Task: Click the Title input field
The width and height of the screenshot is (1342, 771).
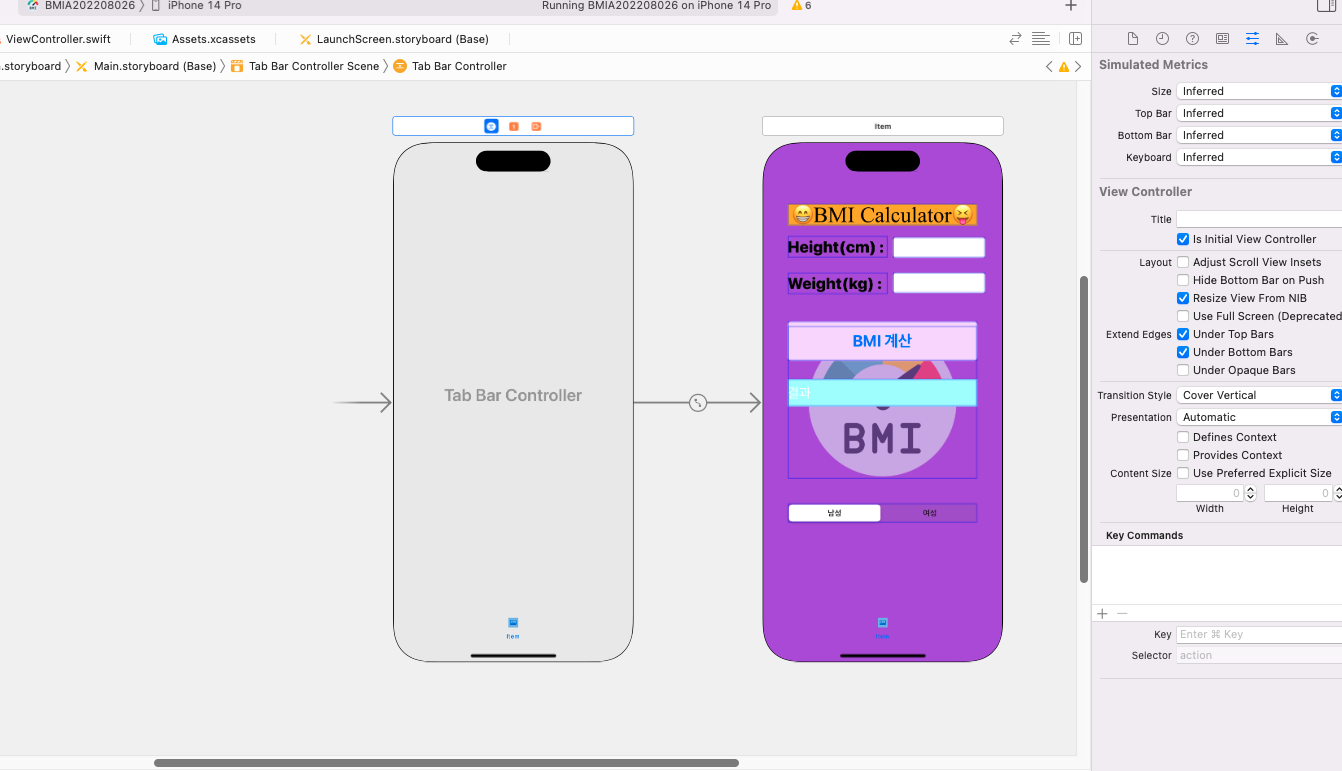Action: [x=1259, y=219]
